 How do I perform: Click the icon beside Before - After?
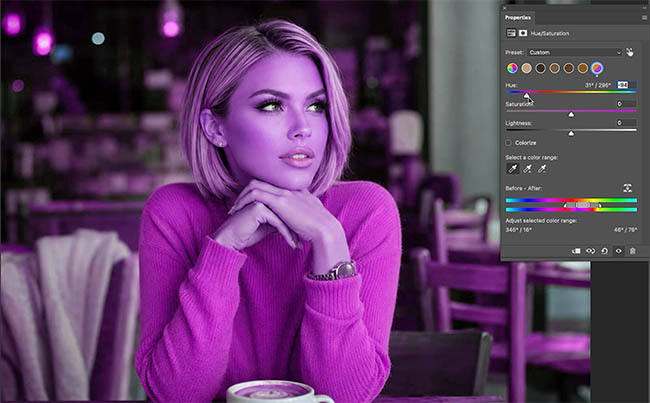click(628, 188)
